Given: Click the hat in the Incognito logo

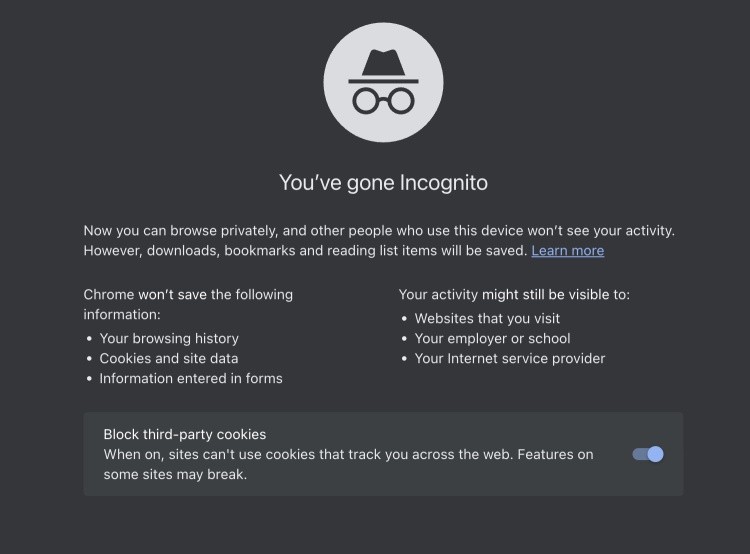Looking at the screenshot, I should tap(383, 66).
